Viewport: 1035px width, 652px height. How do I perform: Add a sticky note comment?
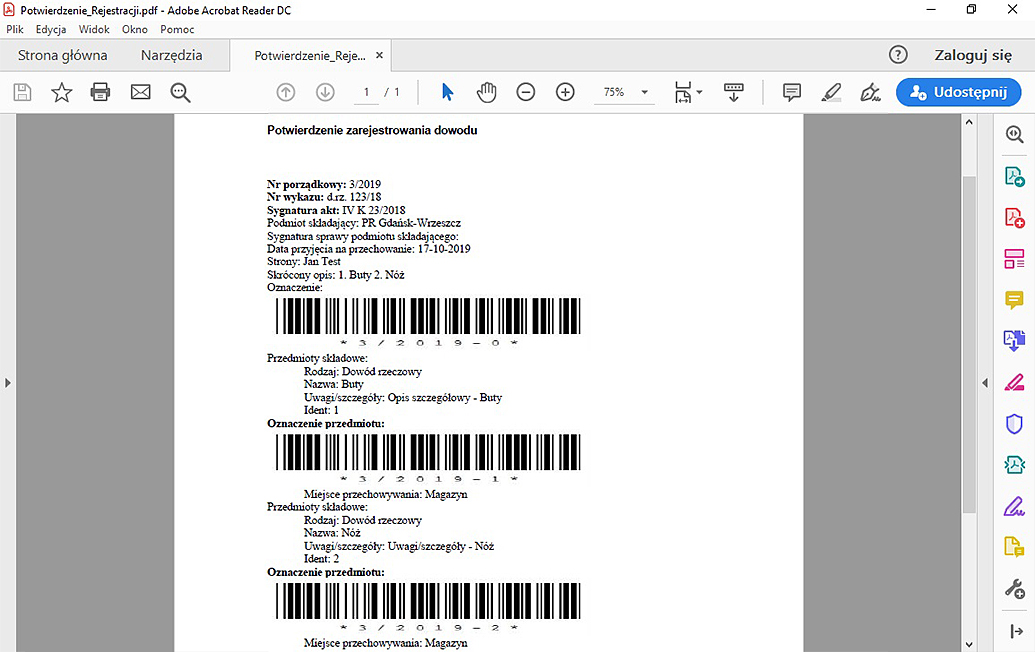click(x=791, y=92)
